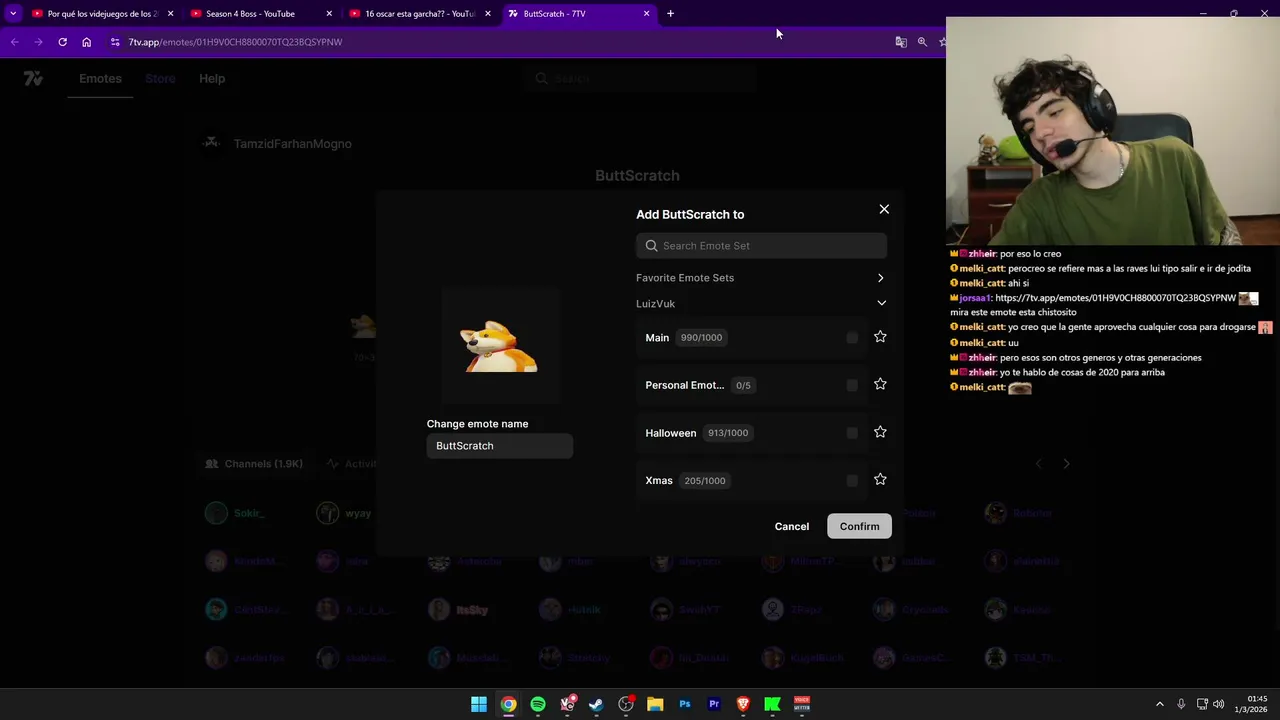
Task: Check the Halloween emote set checkbox
Action: pyautogui.click(x=852, y=433)
